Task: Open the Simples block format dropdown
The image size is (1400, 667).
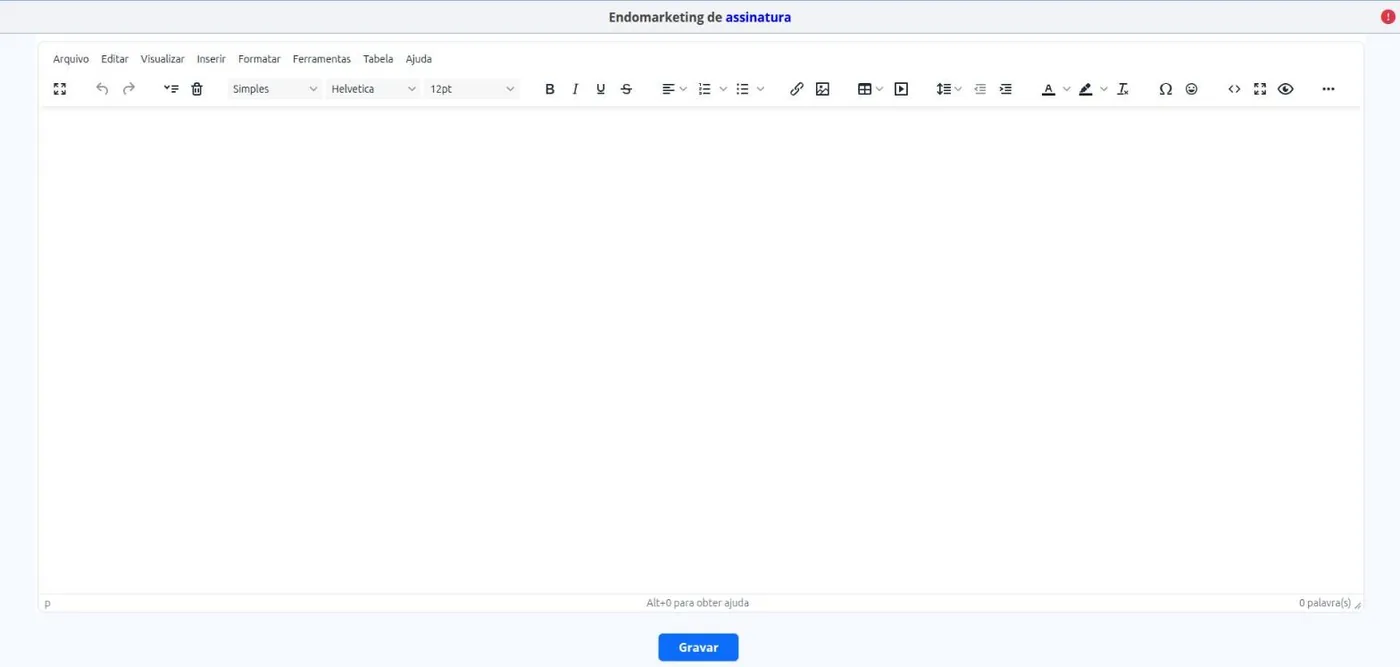Action: pyautogui.click(x=275, y=89)
